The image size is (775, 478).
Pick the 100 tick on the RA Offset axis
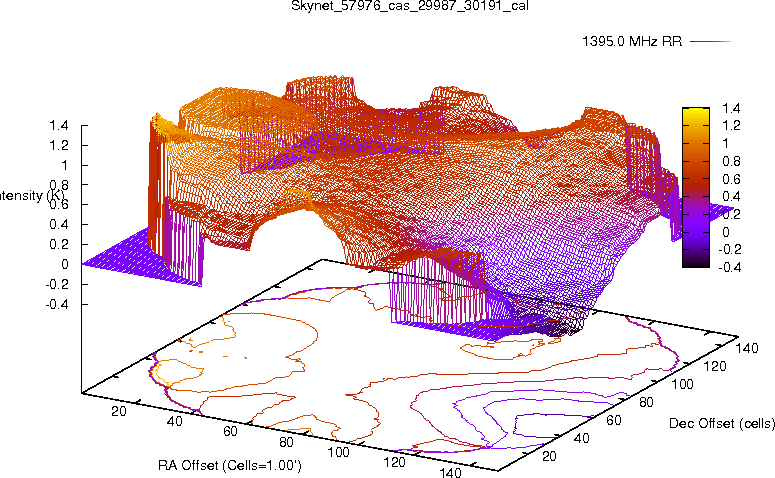coord(339,452)
